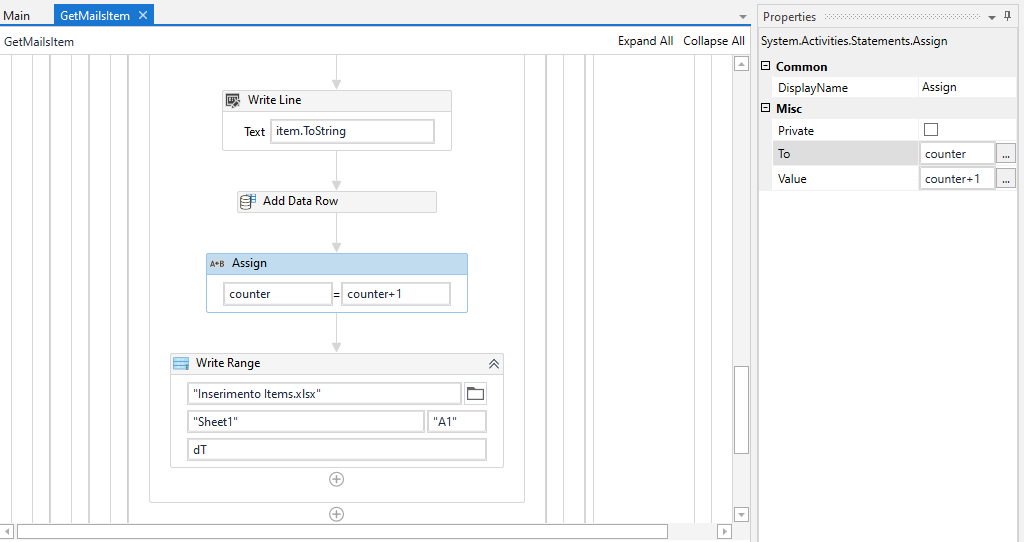
Task: Collapse the Write Range activity chevron
Action: click(x=494, y=364)
